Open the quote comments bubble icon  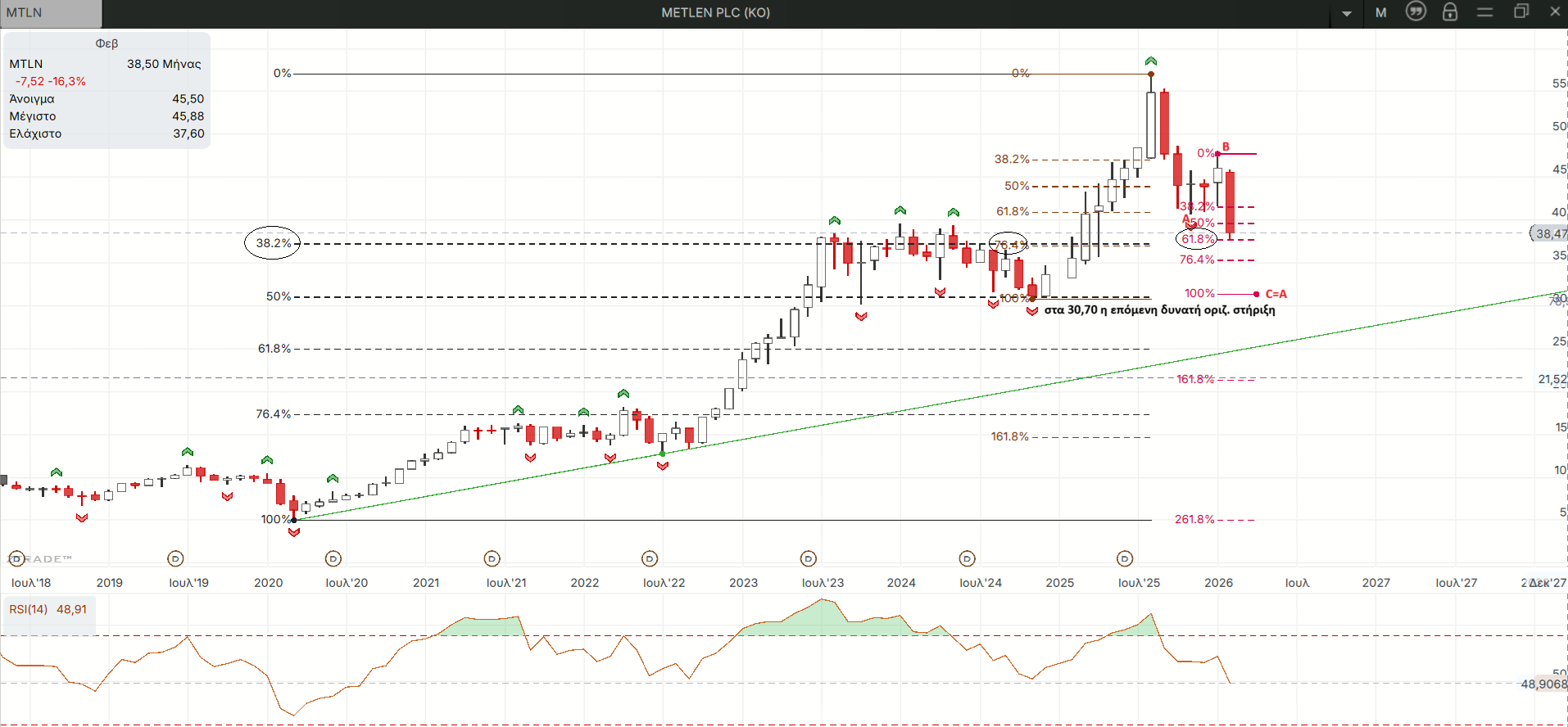pyautogui.click(x=1416, y=11)
